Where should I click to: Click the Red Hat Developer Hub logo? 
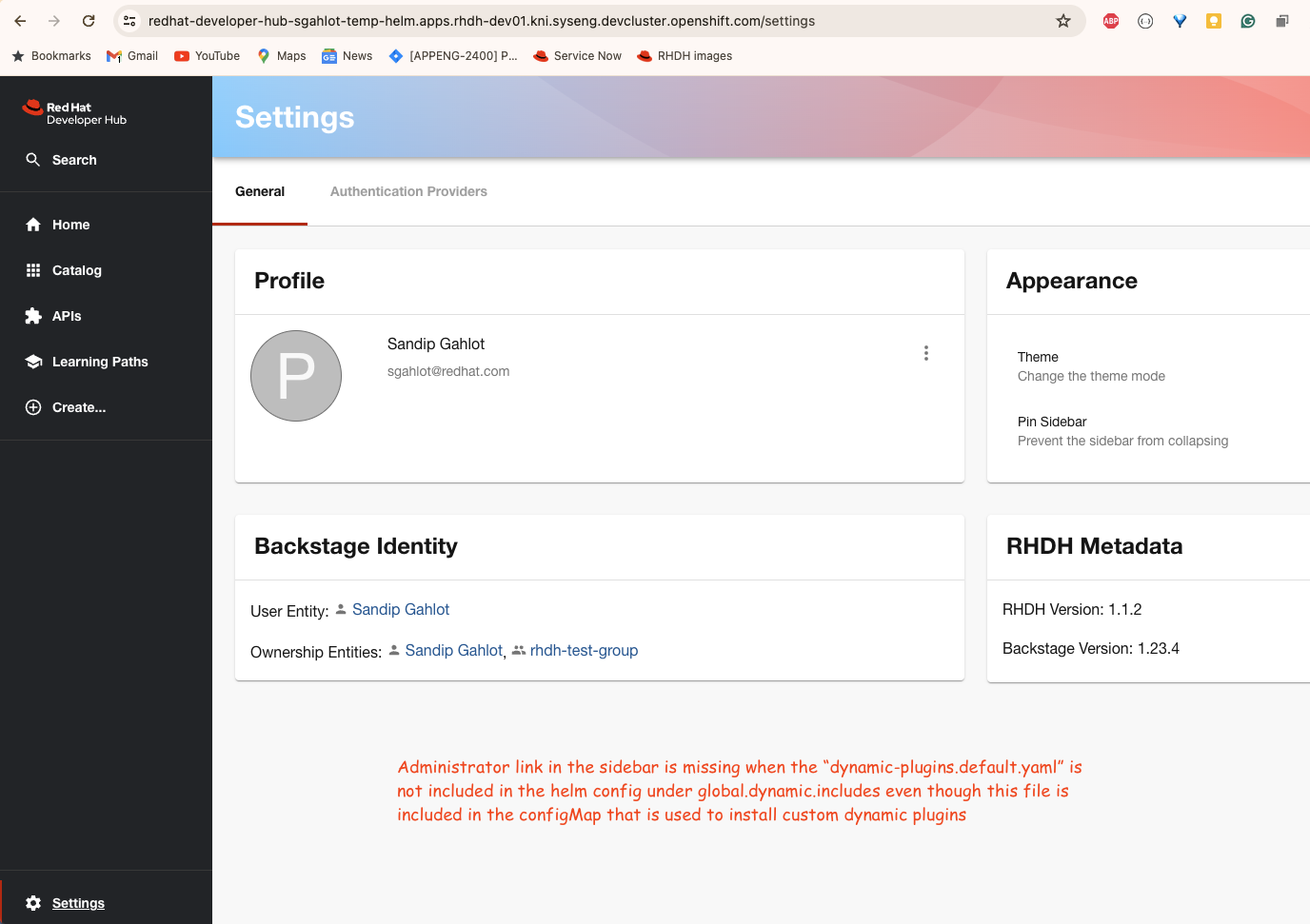click(74, 113)
